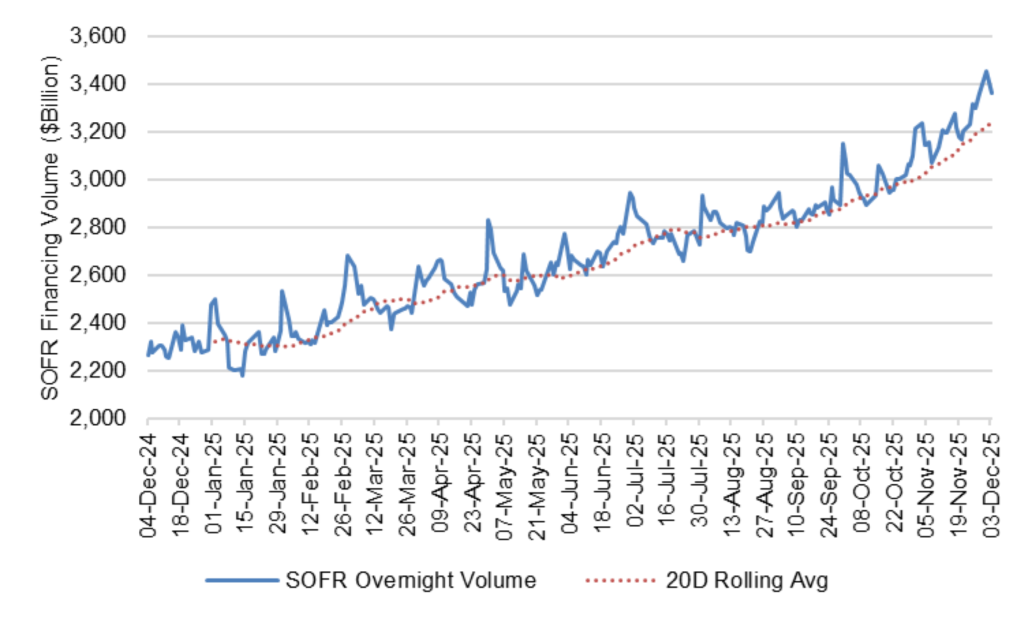Click the 3,400 y-axis tick label
This screenshot has height=621, width=1024.
[97, 85]
